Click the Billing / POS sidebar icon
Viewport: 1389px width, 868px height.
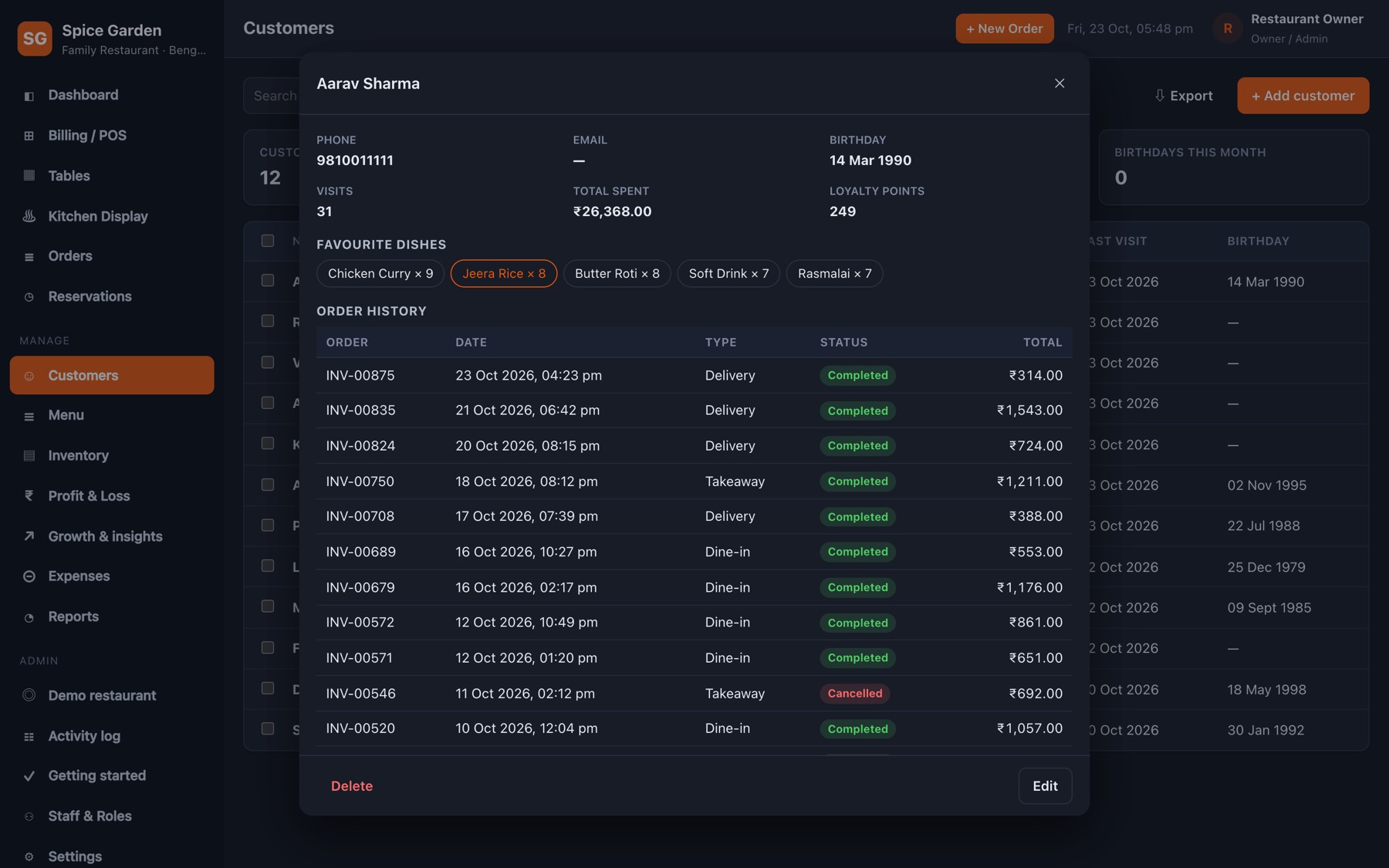coord(29,136)
